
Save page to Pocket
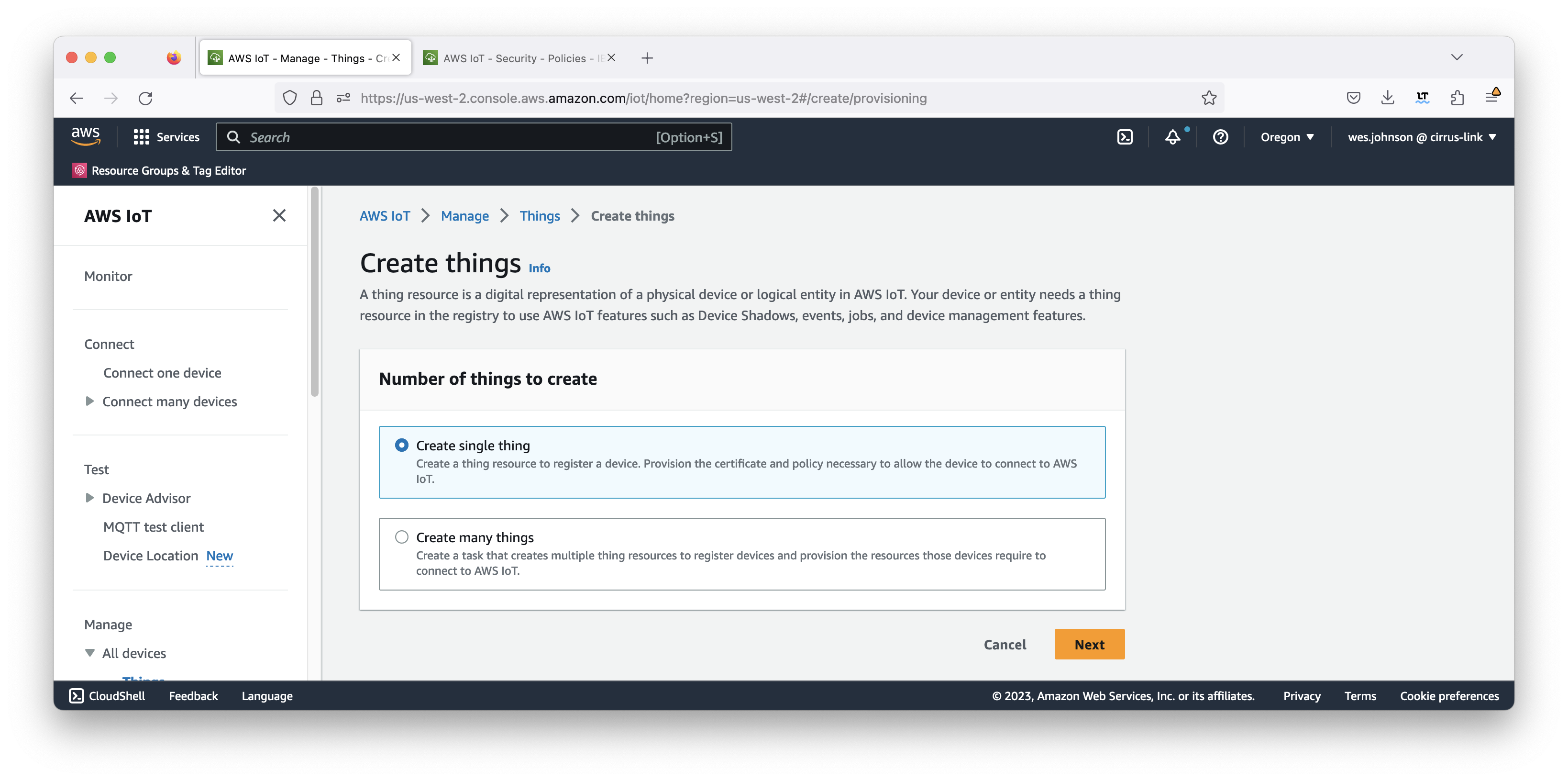coord(1353,98)
